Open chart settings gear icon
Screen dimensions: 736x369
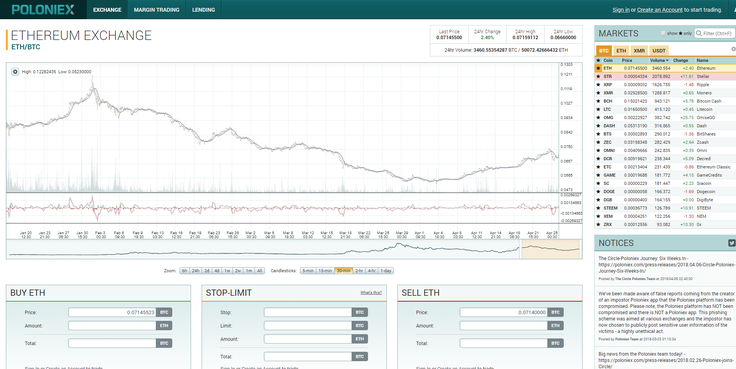coord(15,72)
